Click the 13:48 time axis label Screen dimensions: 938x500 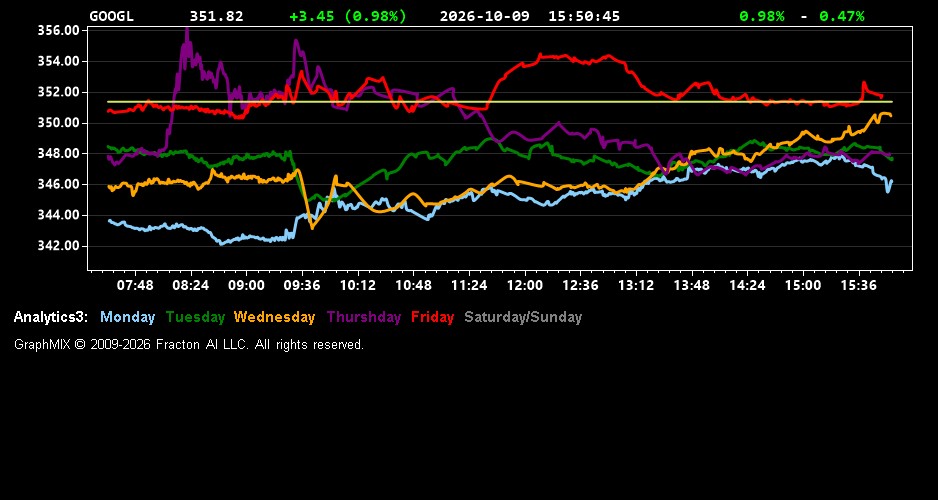pos(692,285)
